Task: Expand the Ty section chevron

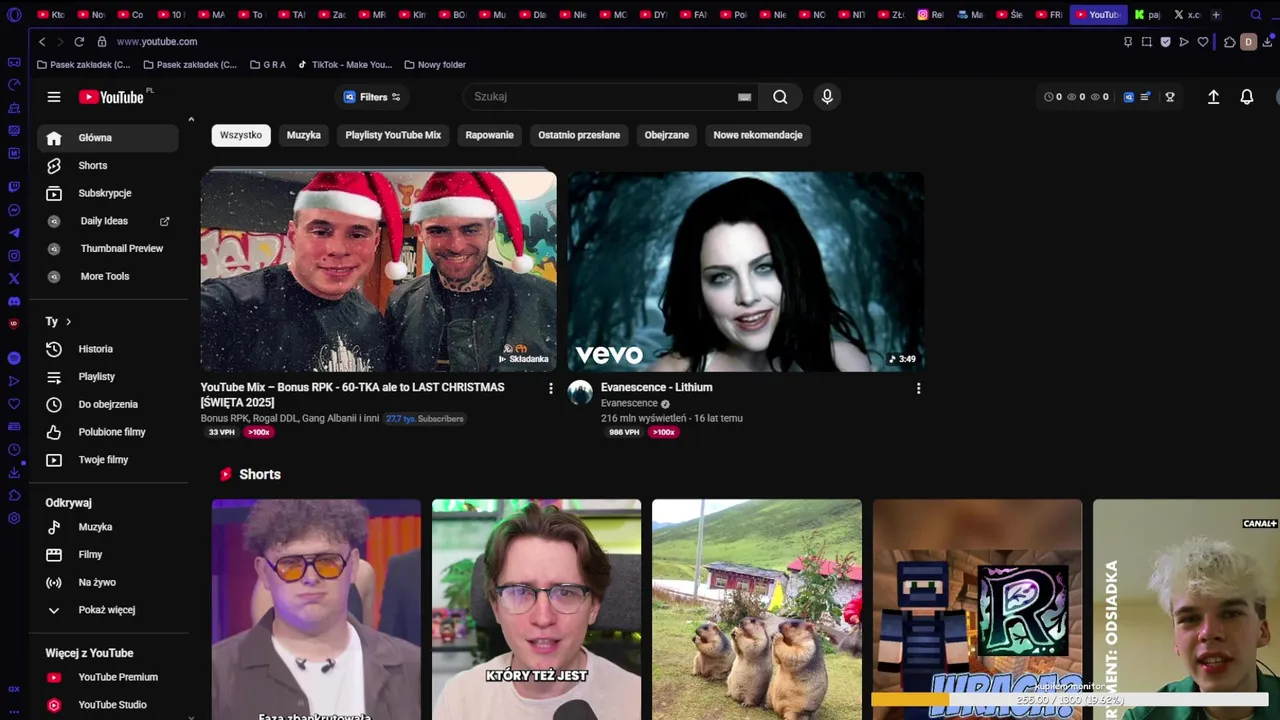Action: pos(68,321)
